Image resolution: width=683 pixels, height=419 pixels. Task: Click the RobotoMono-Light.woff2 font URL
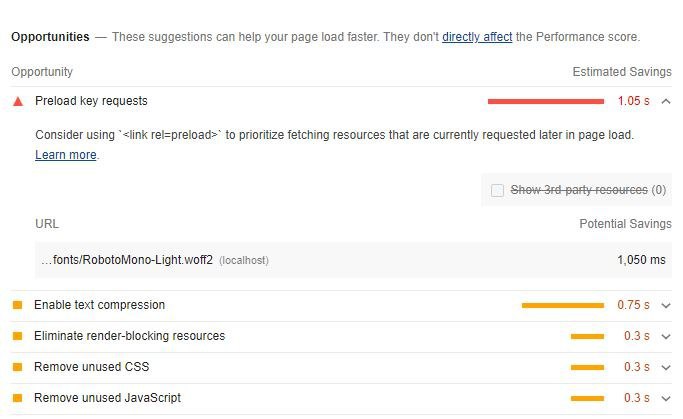pyautogui.click(x=127, y=260)
